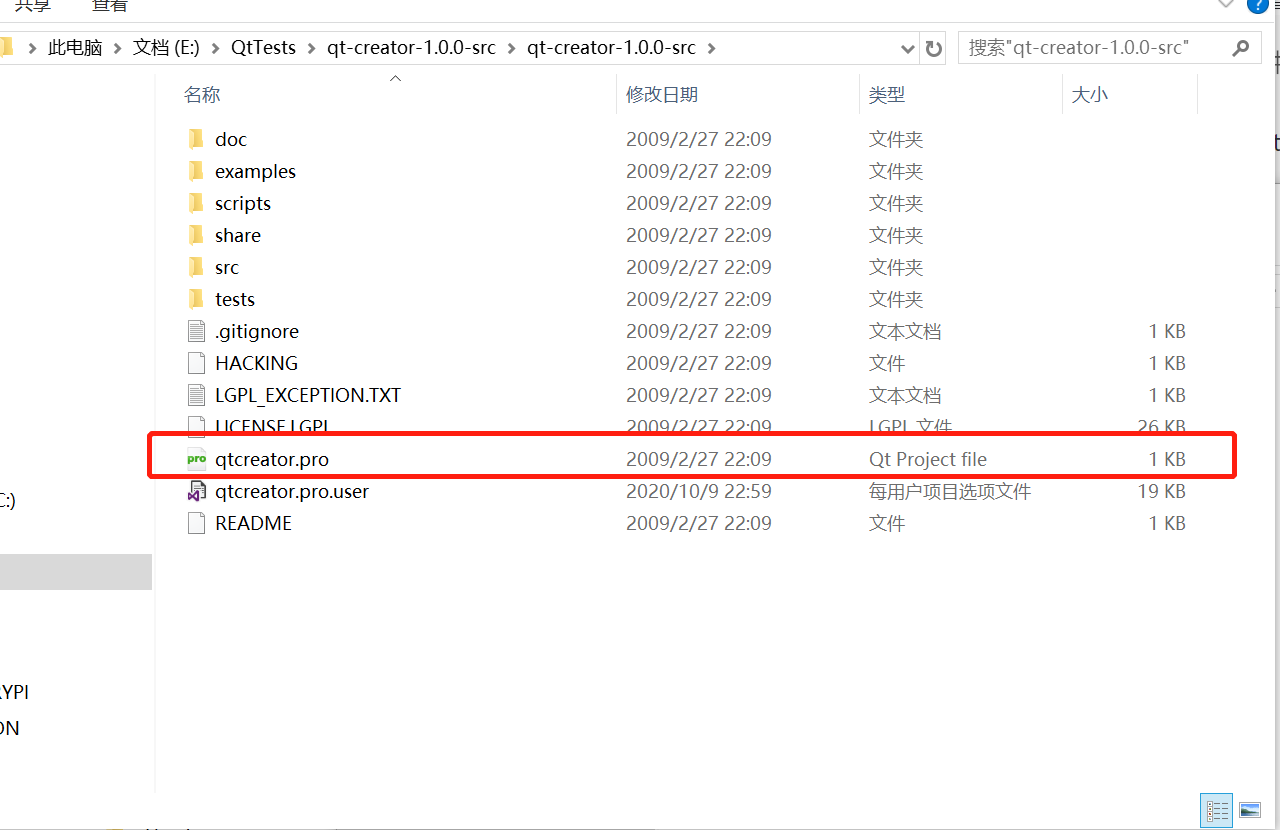Viewport: 1280px width, 830px height.
Task: Sort by the 名称 column header
Action: (x=202, y=95)
